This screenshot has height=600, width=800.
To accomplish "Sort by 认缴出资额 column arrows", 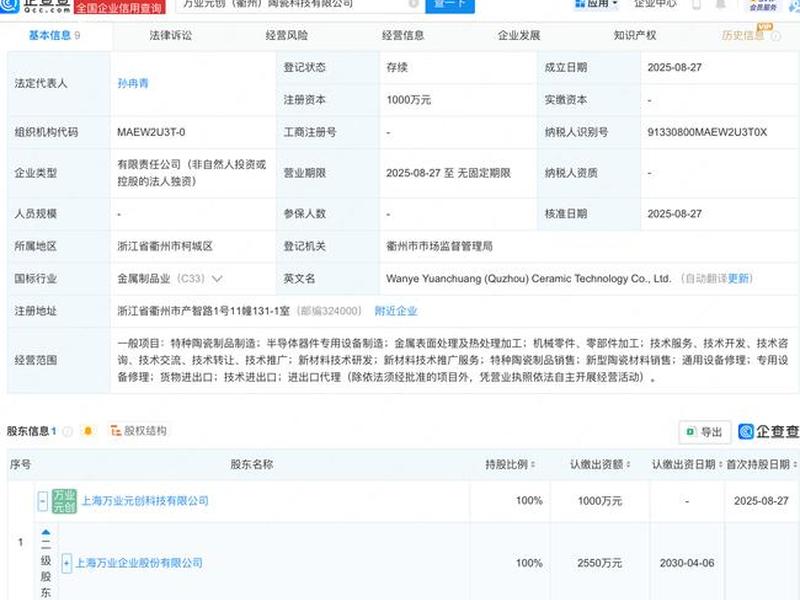I will [629, 465].
